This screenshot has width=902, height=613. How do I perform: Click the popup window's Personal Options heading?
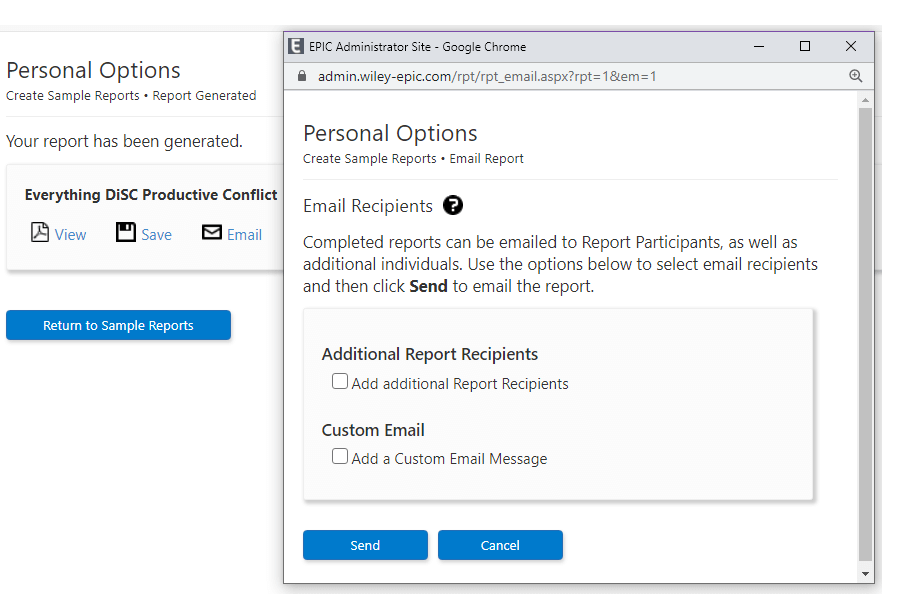click(390, 133)
